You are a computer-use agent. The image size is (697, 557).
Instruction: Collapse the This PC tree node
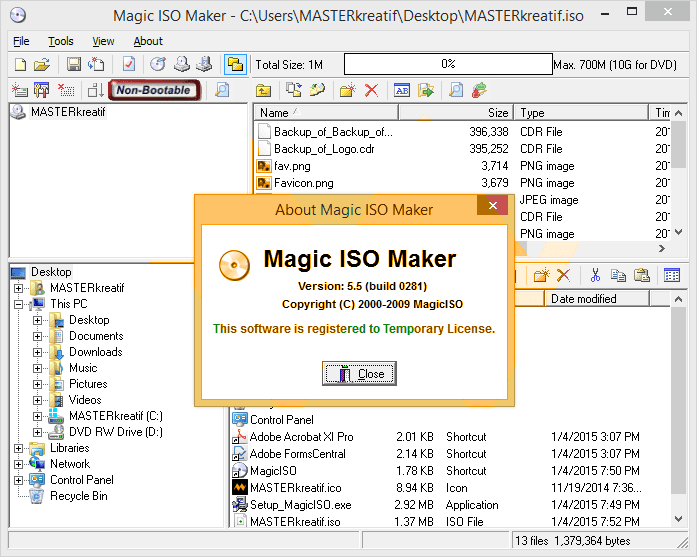point(18,304)
